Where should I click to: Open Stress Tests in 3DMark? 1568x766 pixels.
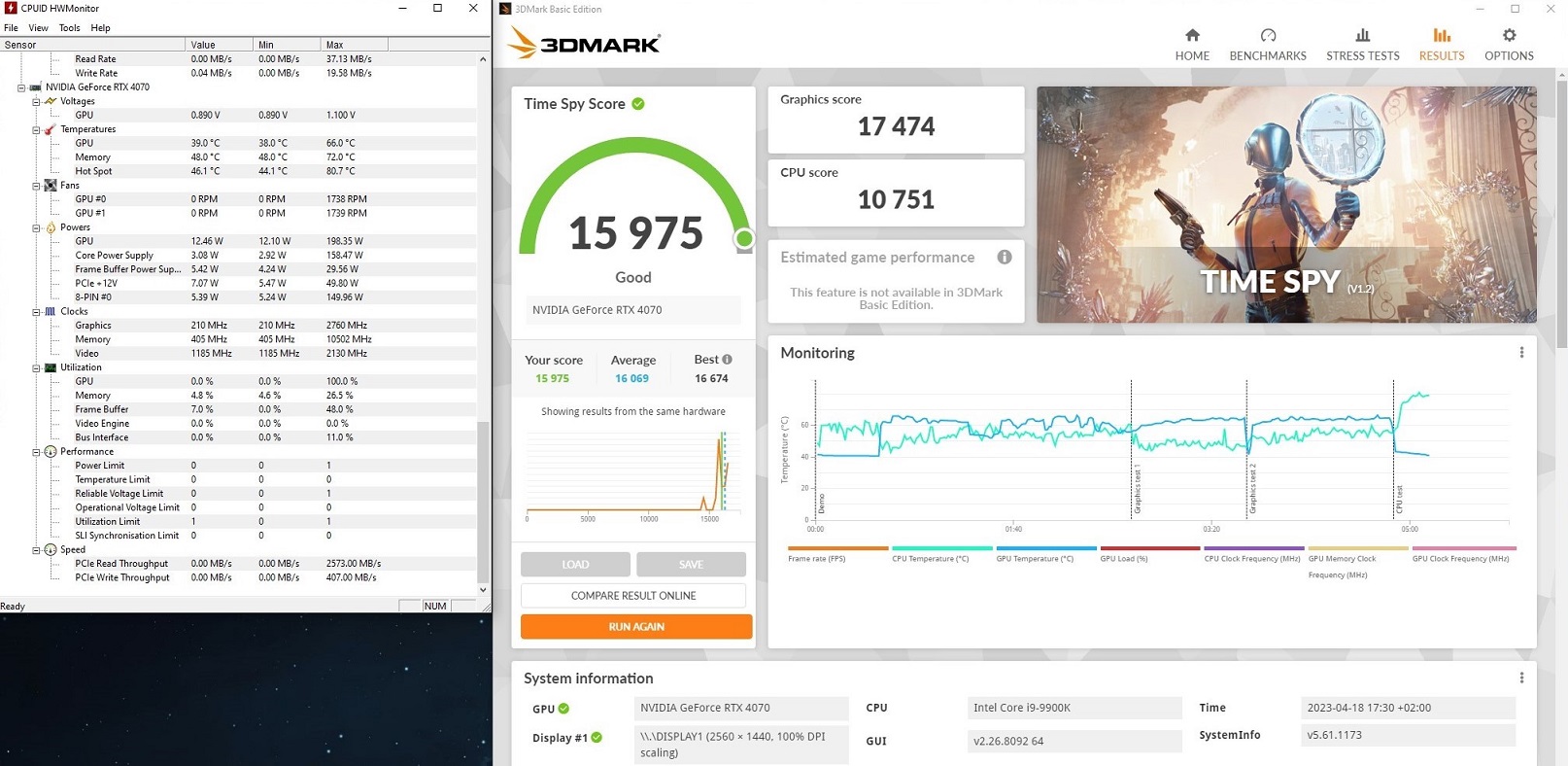coord(1363,45)
